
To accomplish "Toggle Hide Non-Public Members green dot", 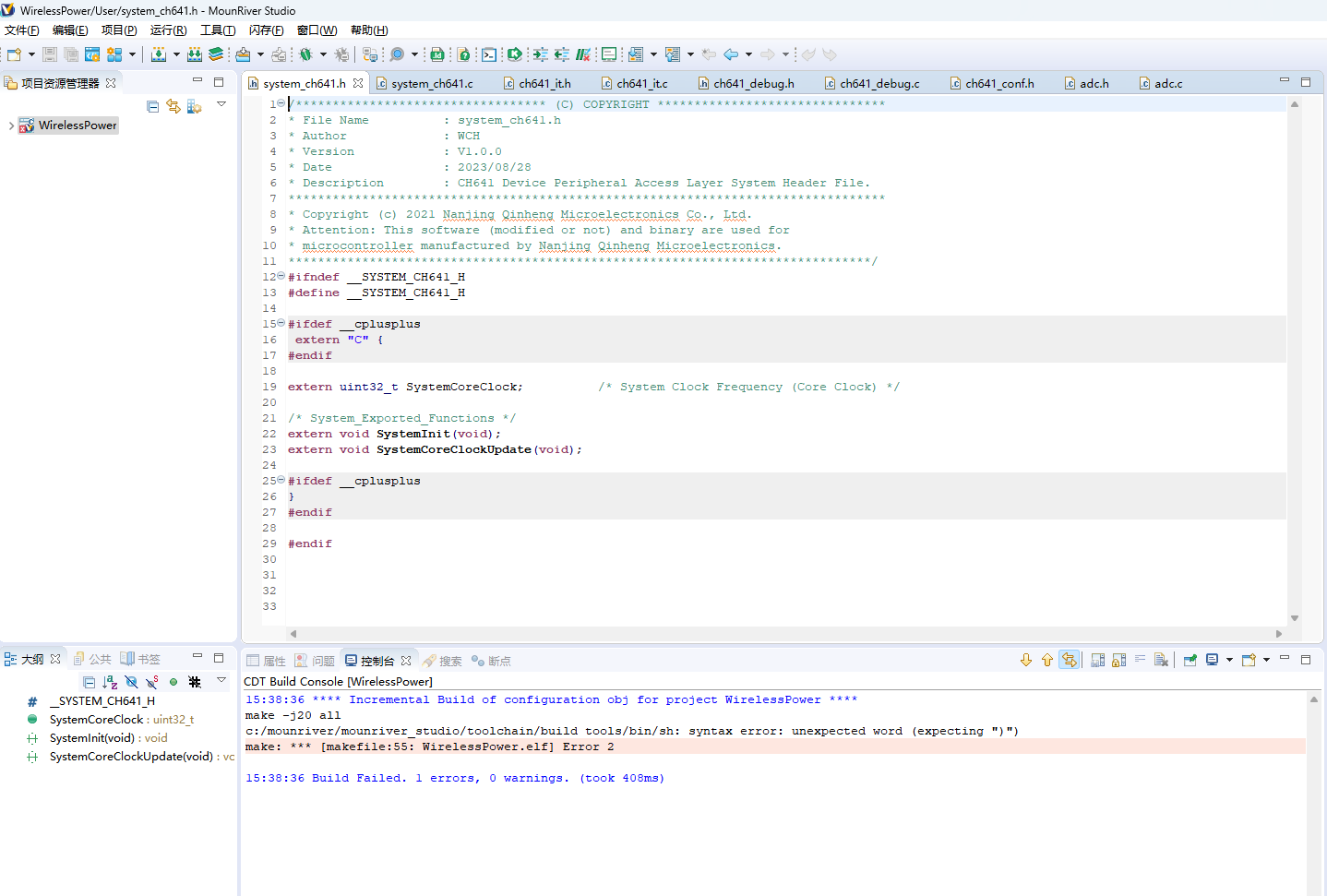I will tap(173, 682).
